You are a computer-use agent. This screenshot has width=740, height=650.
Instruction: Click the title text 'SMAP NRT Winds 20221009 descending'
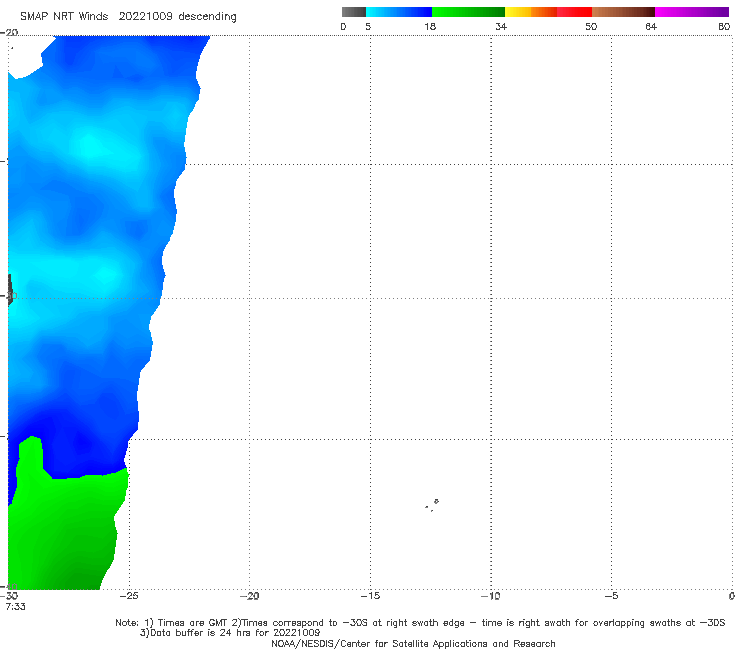[x=128, y=17]
